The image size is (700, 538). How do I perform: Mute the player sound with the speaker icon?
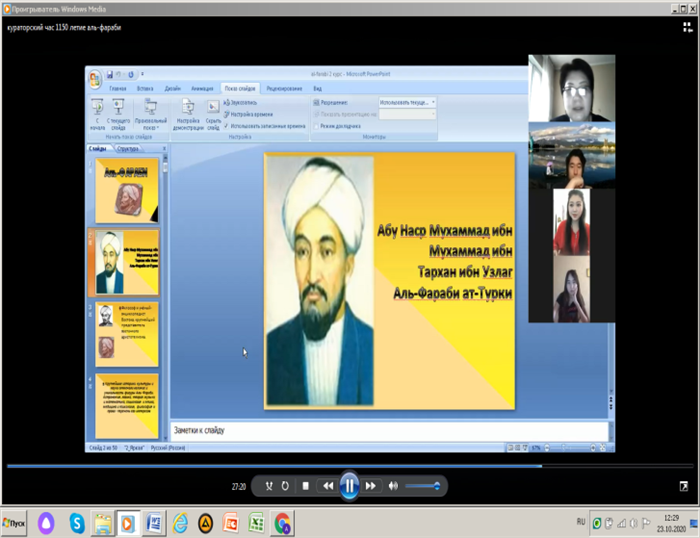pyautogui.click(x=393, y=486)
